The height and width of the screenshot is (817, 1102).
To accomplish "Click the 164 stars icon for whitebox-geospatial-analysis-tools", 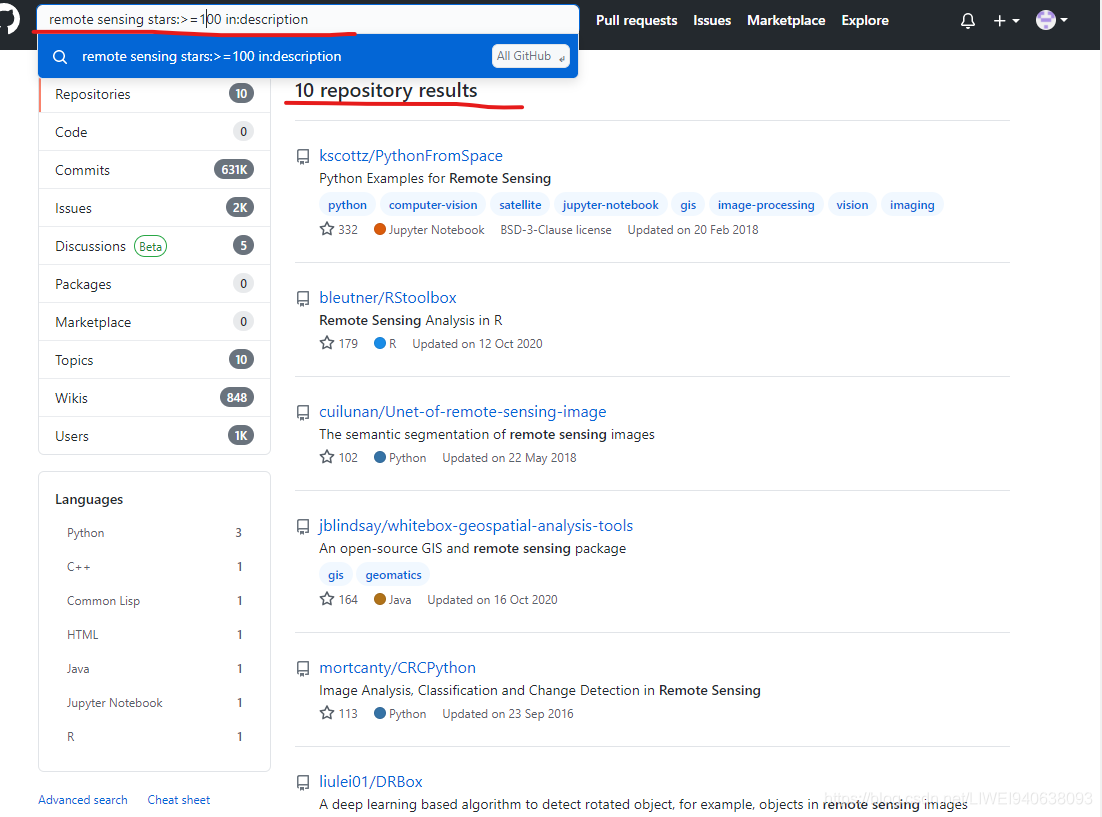I will (327, 599).
